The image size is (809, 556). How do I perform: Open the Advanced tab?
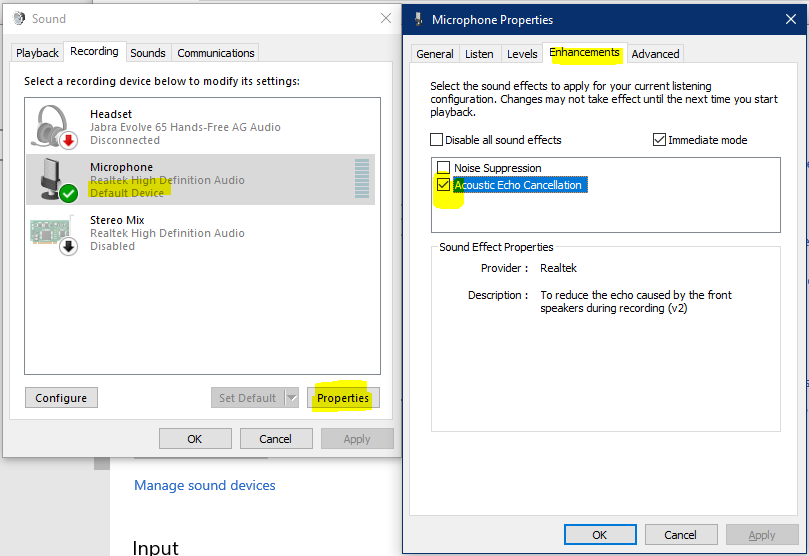(x=655, y=54)
